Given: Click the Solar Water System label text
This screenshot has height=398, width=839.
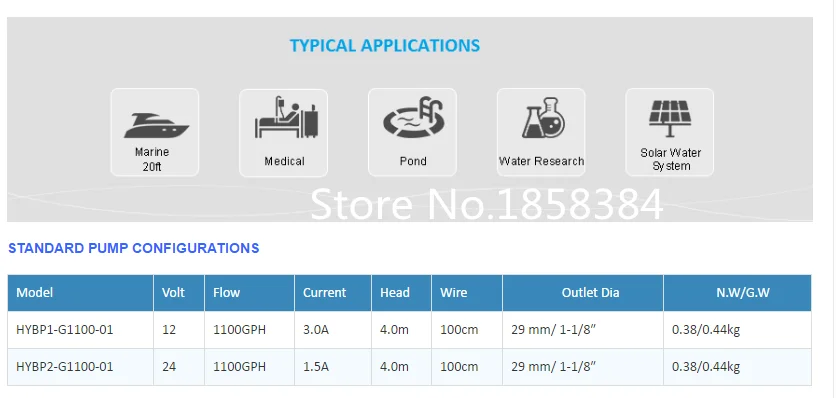Looking at the screenshot, I should tap(670, 159).
